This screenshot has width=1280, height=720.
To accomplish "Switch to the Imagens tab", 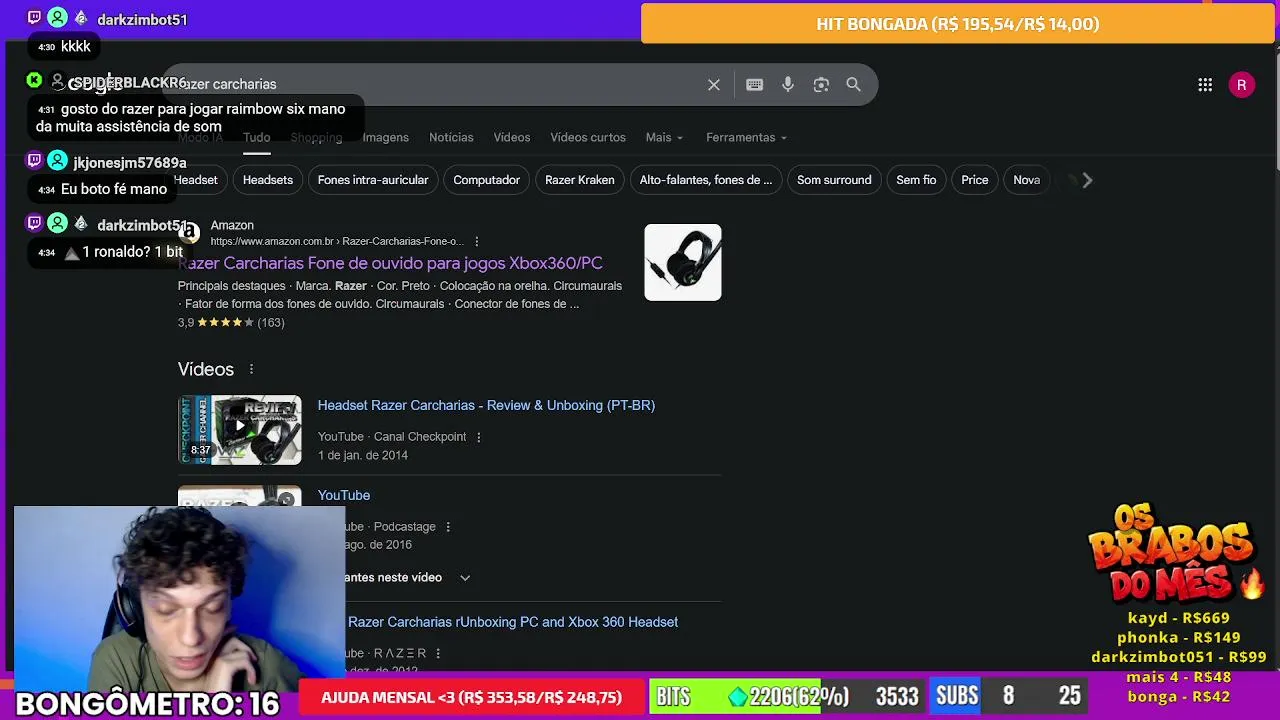I will 385,137.
